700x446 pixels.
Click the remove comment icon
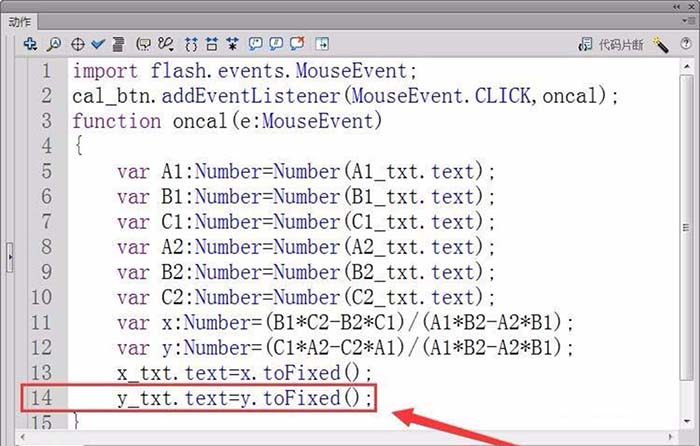(x=297, y=43)
